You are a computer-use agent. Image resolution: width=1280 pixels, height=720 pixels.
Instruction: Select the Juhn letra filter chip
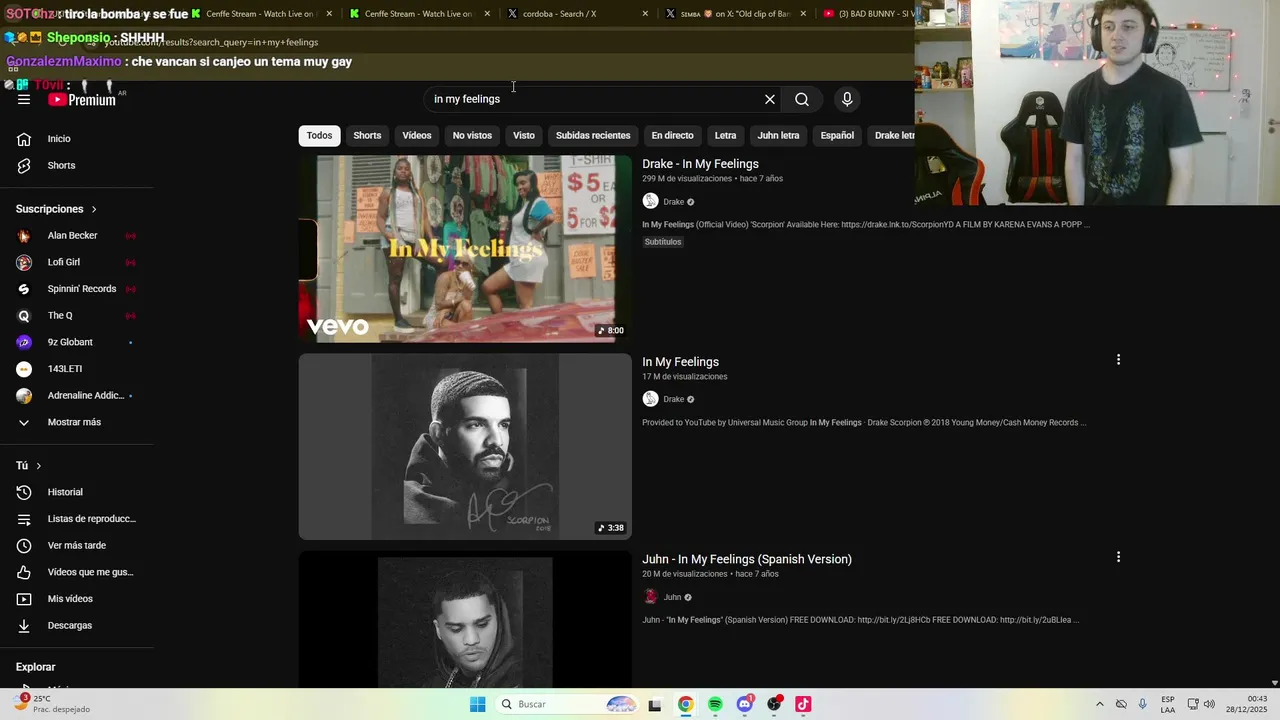click(x=778, y=135)
